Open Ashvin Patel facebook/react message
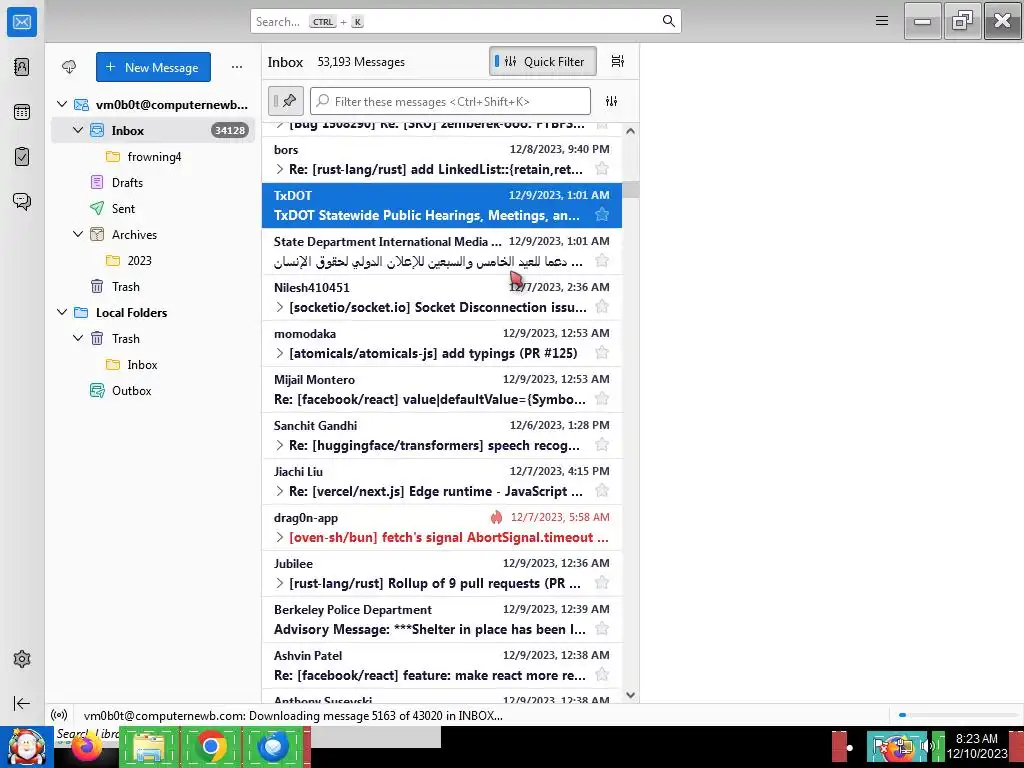This screenshot has width=1024, height=768. tap(441, 665)
